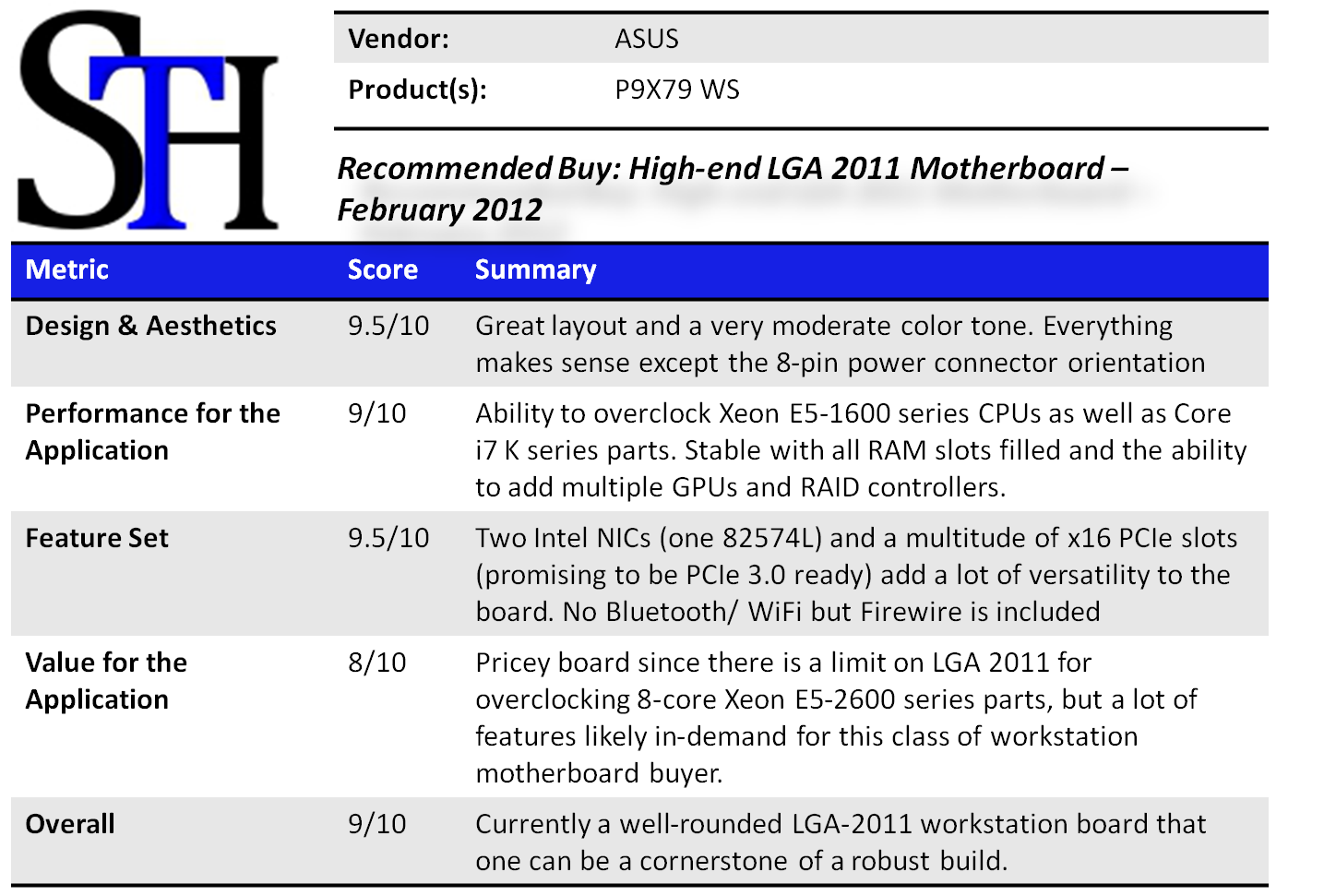Select the Score column header
Viewport: 1324px width, 896px height.
[382, 269]
